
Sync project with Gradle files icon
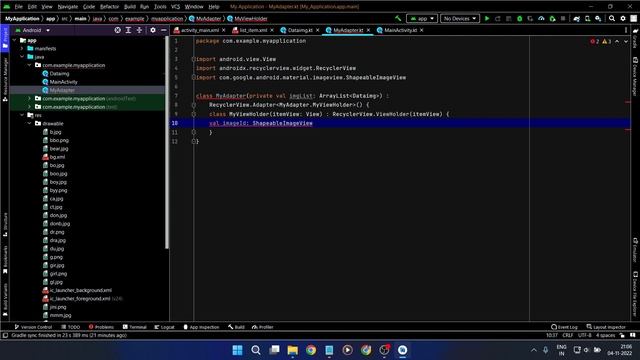(x=576, y=18)
